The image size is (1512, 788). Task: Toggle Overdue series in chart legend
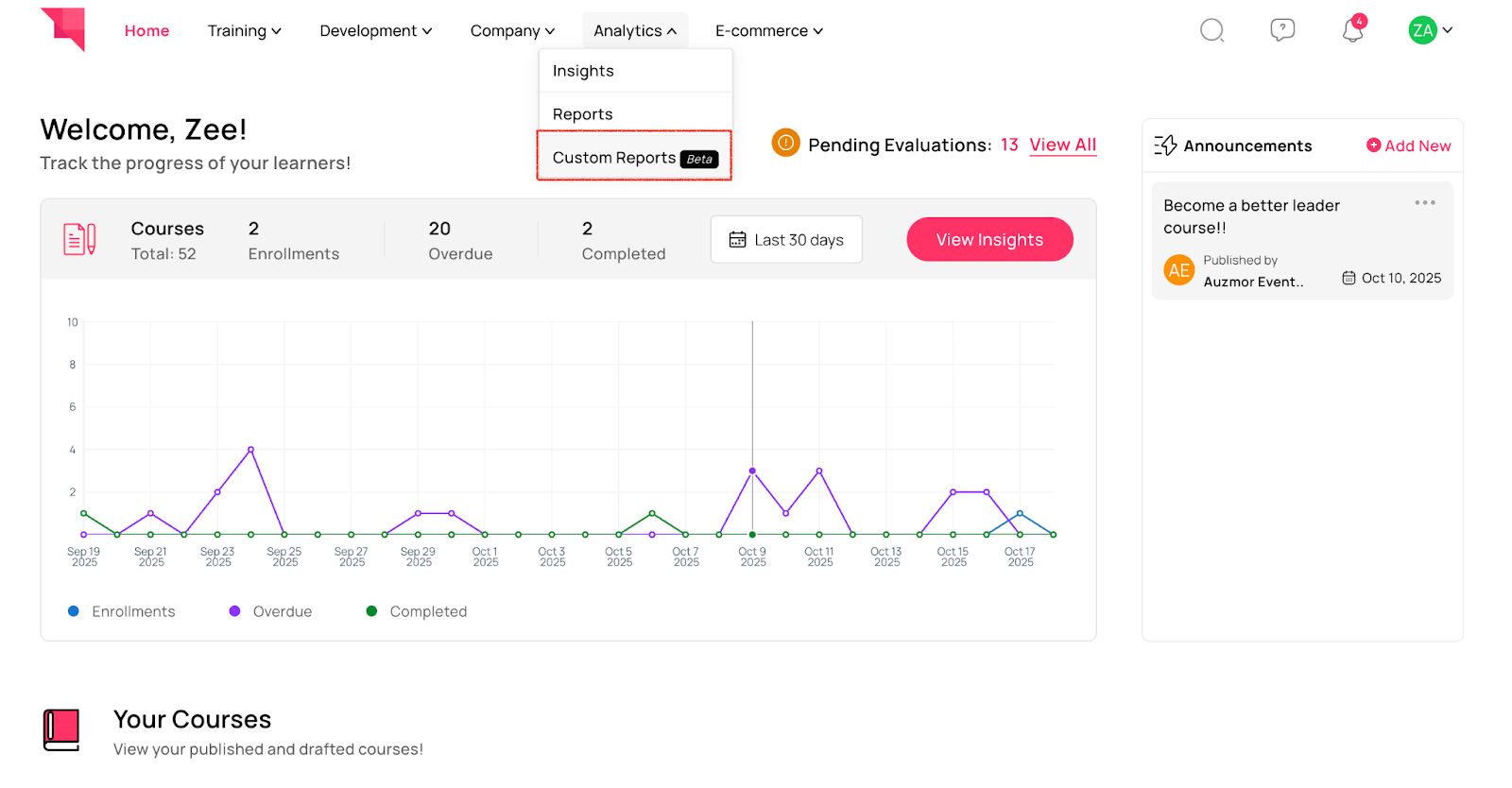click(x=271, y=611)
